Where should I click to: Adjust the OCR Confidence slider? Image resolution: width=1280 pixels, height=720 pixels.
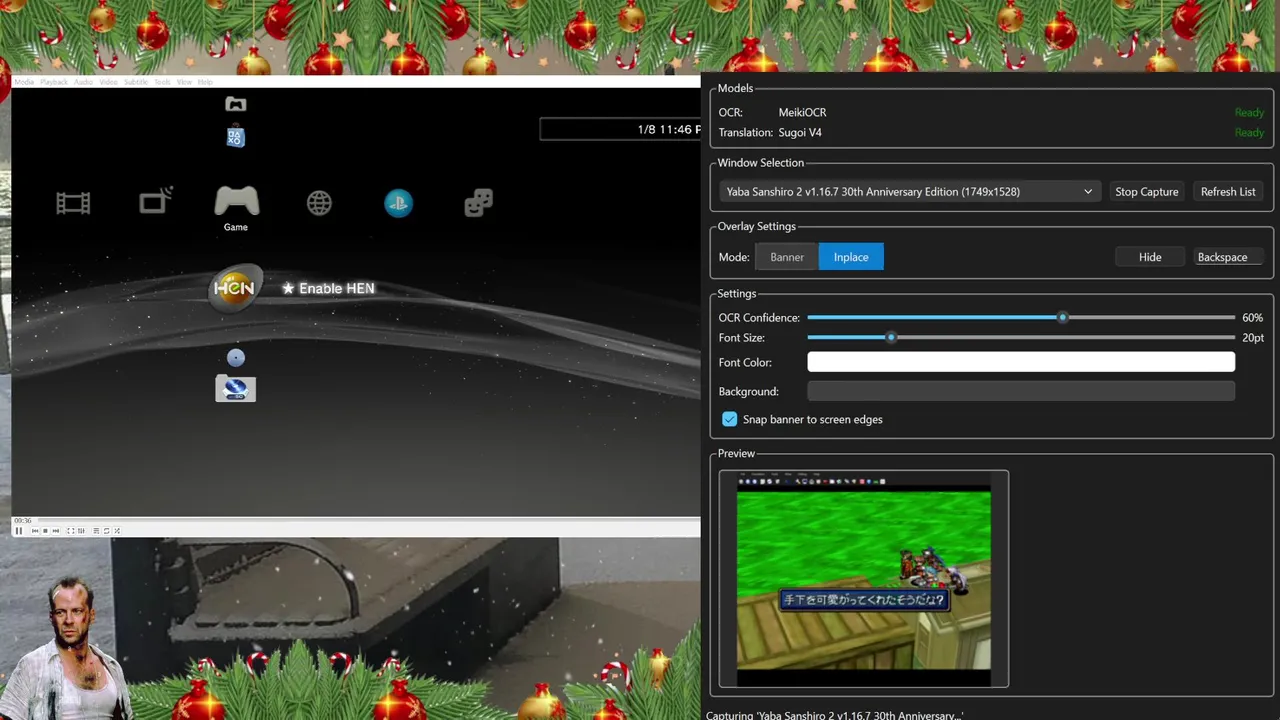point(1021,317)
